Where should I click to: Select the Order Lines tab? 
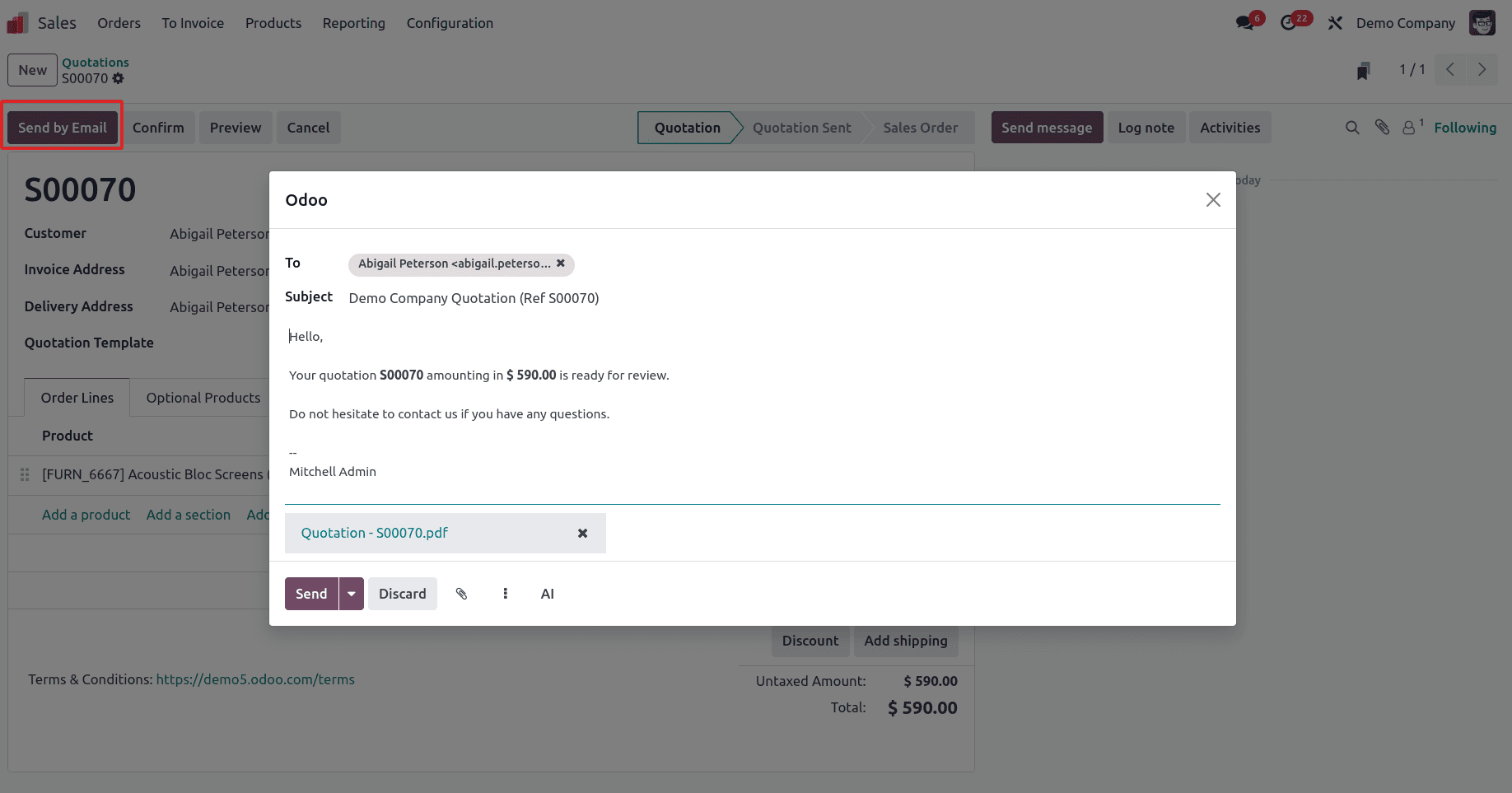[x=77, y=398]
